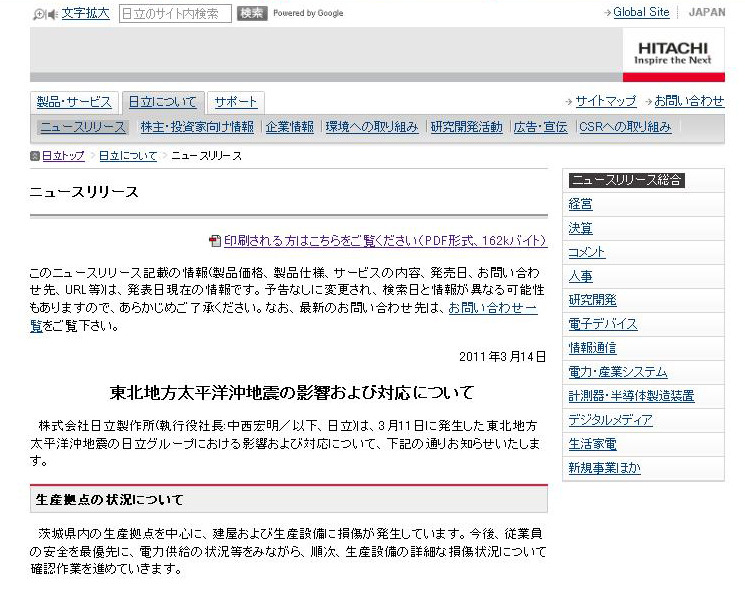745x589 pixels.
Task: Open the top お問い合わせ link
Action: [x=689, y=101]
